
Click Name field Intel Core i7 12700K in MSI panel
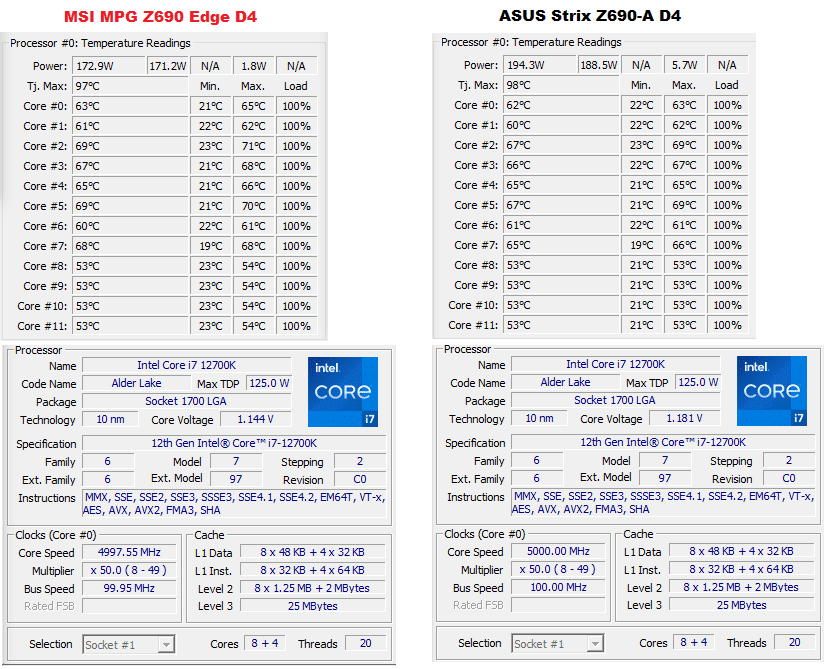187,365
